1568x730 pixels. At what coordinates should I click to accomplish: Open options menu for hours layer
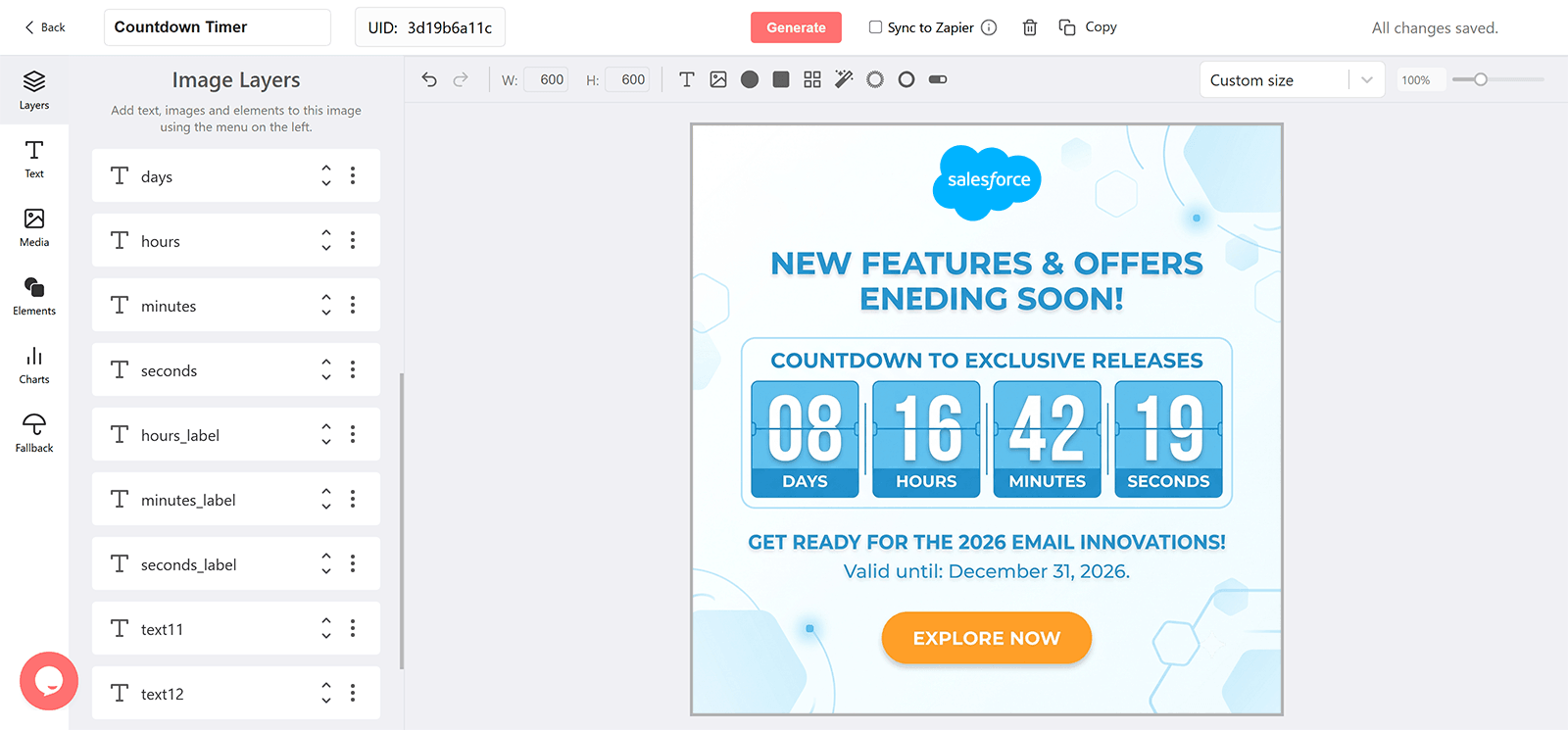coord(353,240)
